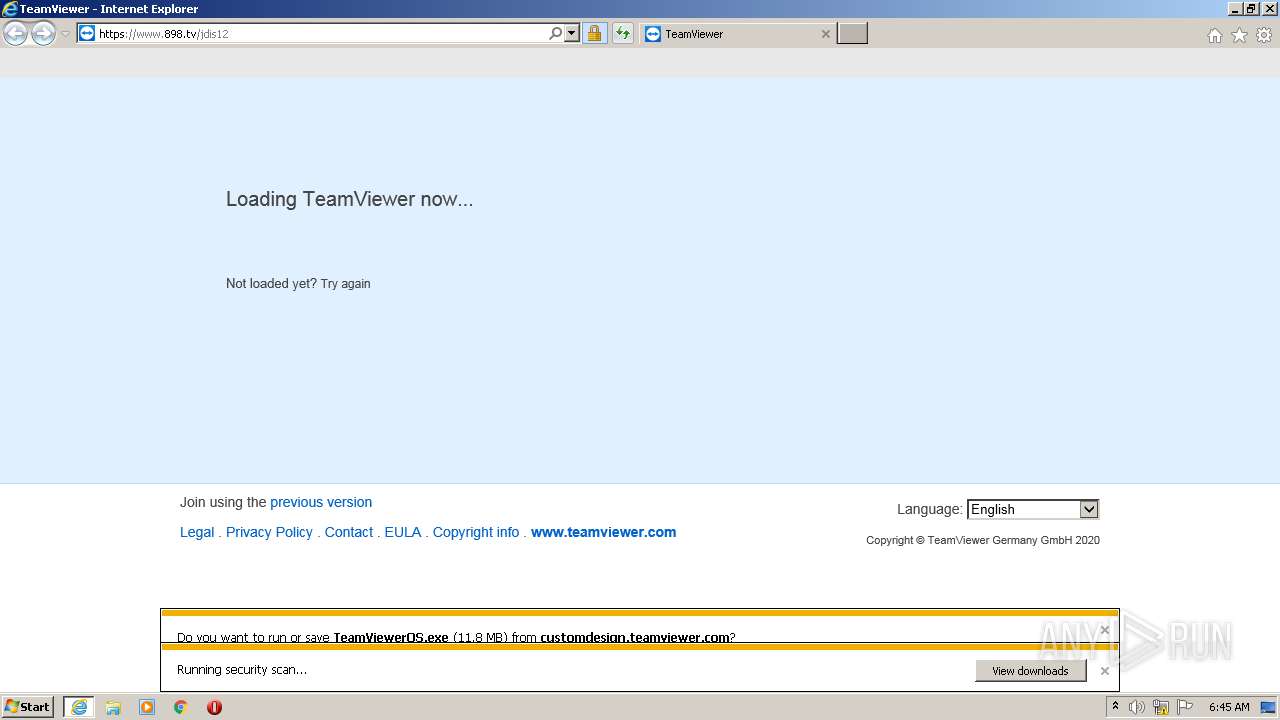Open the recent pages dropdown arrow
The height and width of the screenshot is (720, 1280).
coord(65,34)
